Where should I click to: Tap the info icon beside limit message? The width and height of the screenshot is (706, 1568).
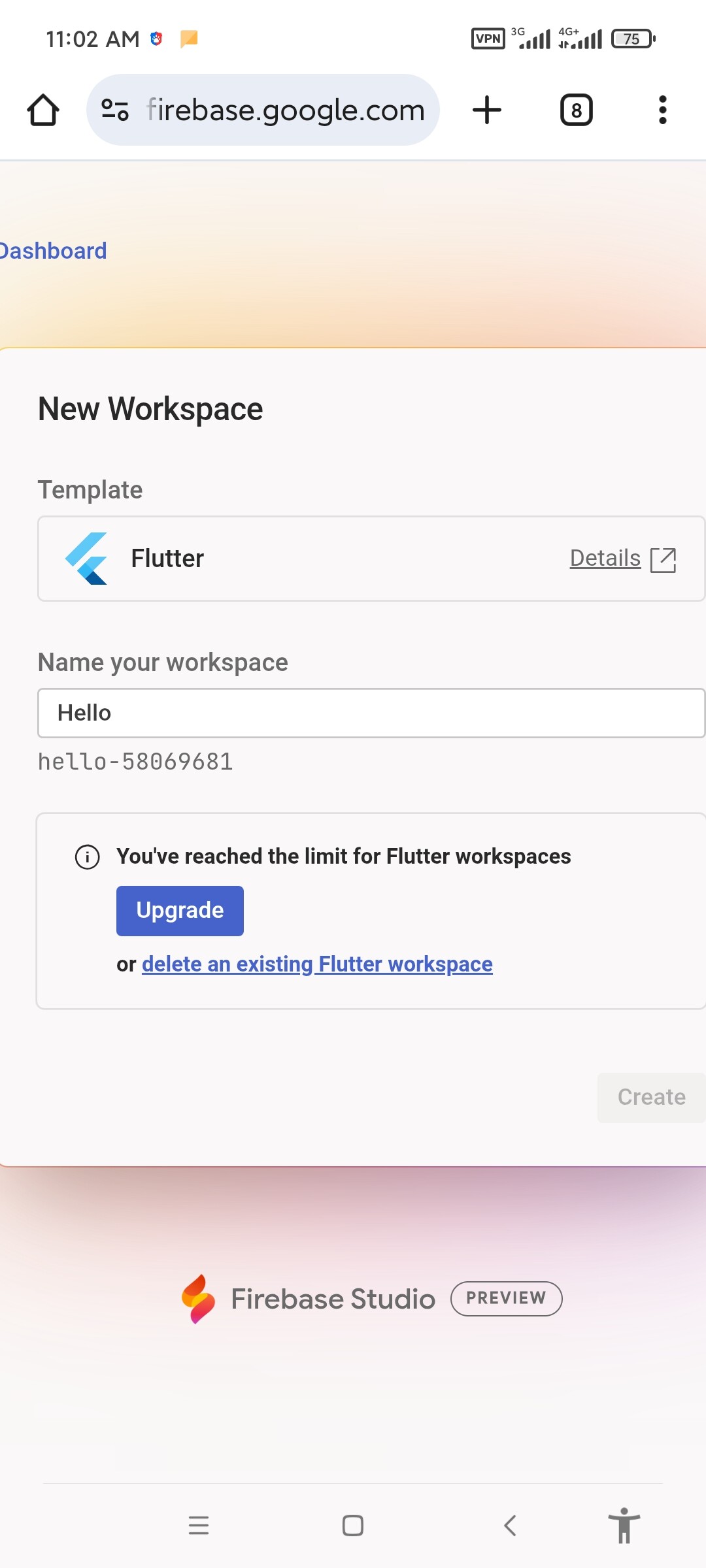coord(88,857)
